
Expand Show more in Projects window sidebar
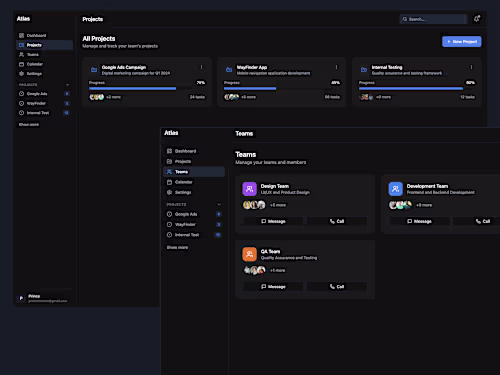[x=29, y=124]
